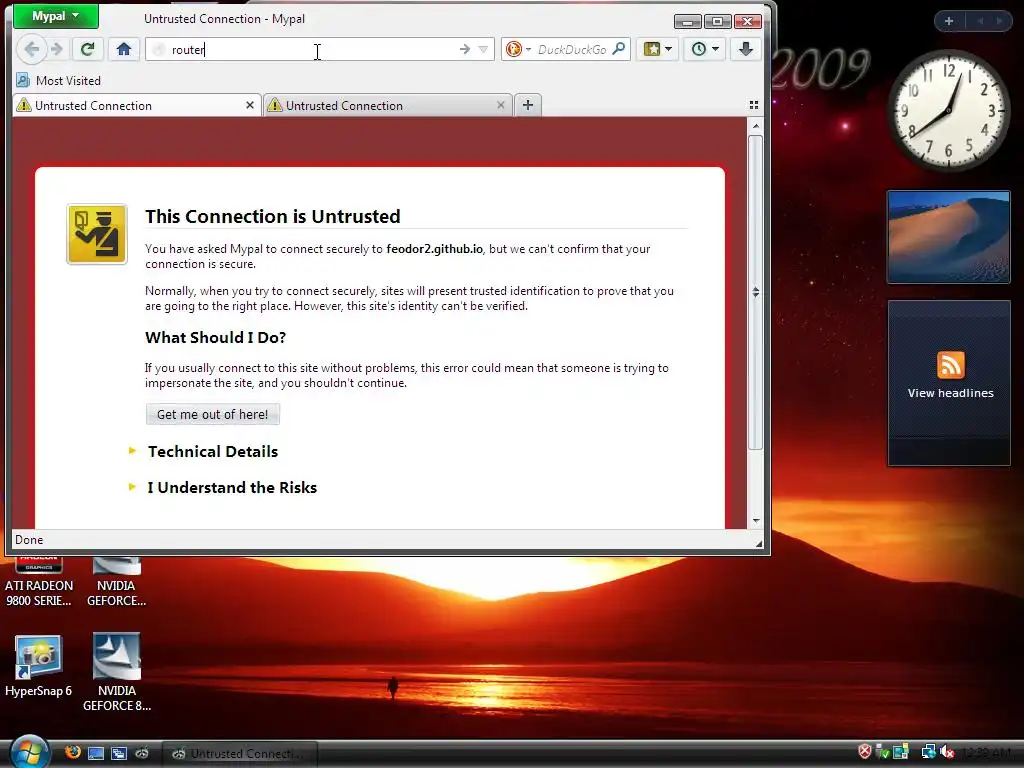Click the Show Desktop quick launch icon
The height and width of the screenshot is (768, 1024).
(x=96, y=754)
